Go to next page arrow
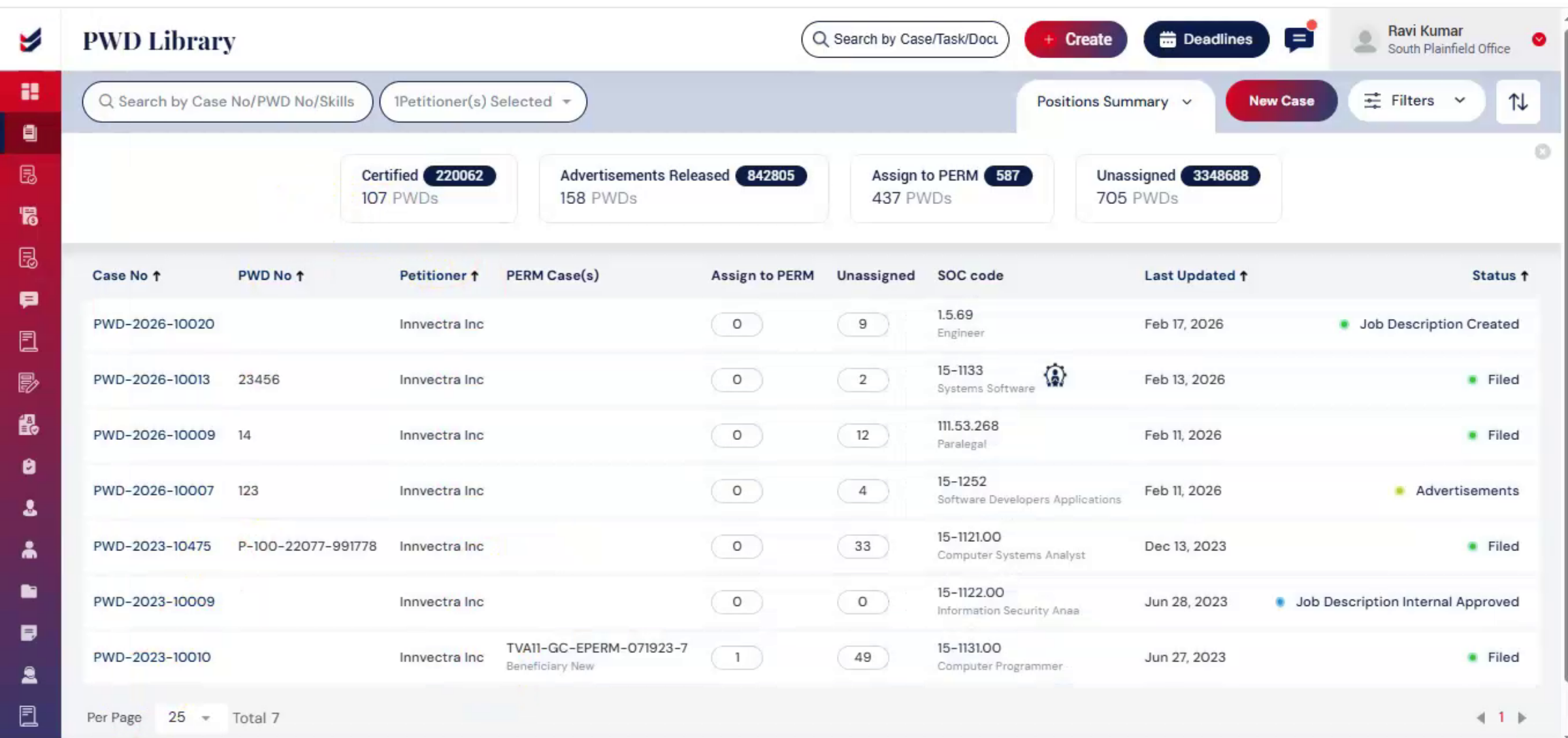The width and height of the screenshot is (1568, 738). point(1522,718)
